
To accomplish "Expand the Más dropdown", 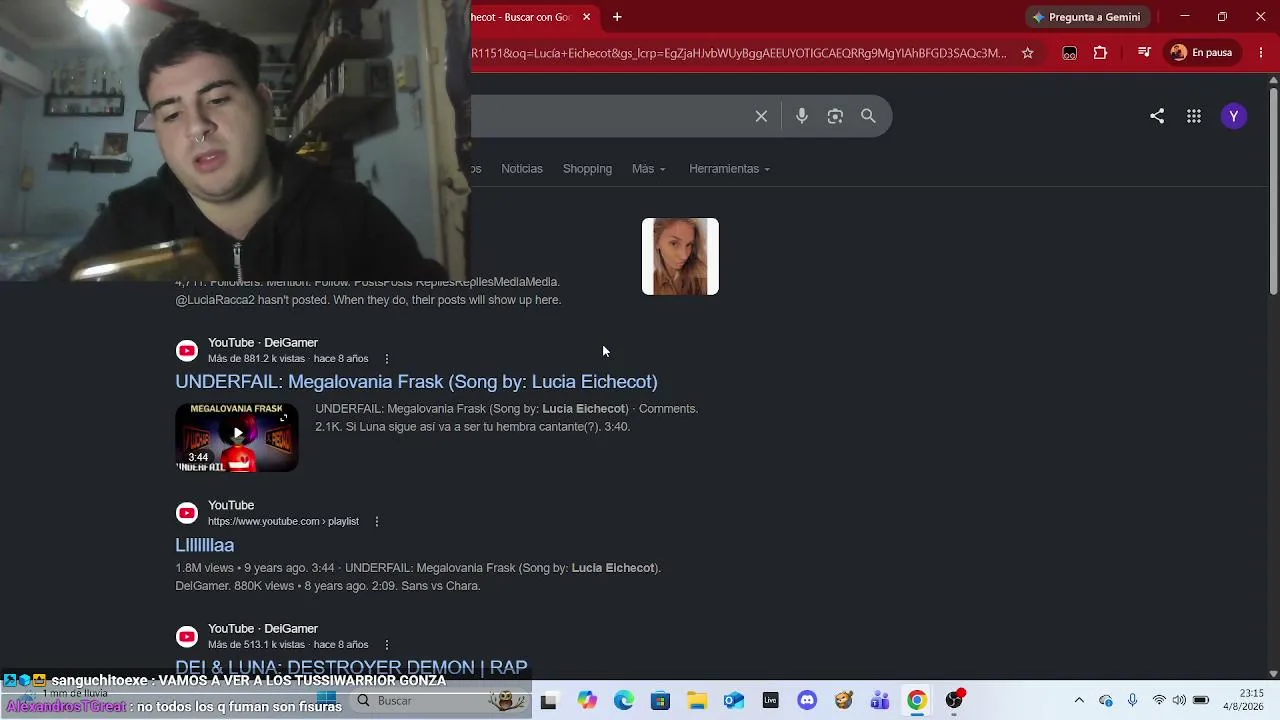I will point(648,169).
